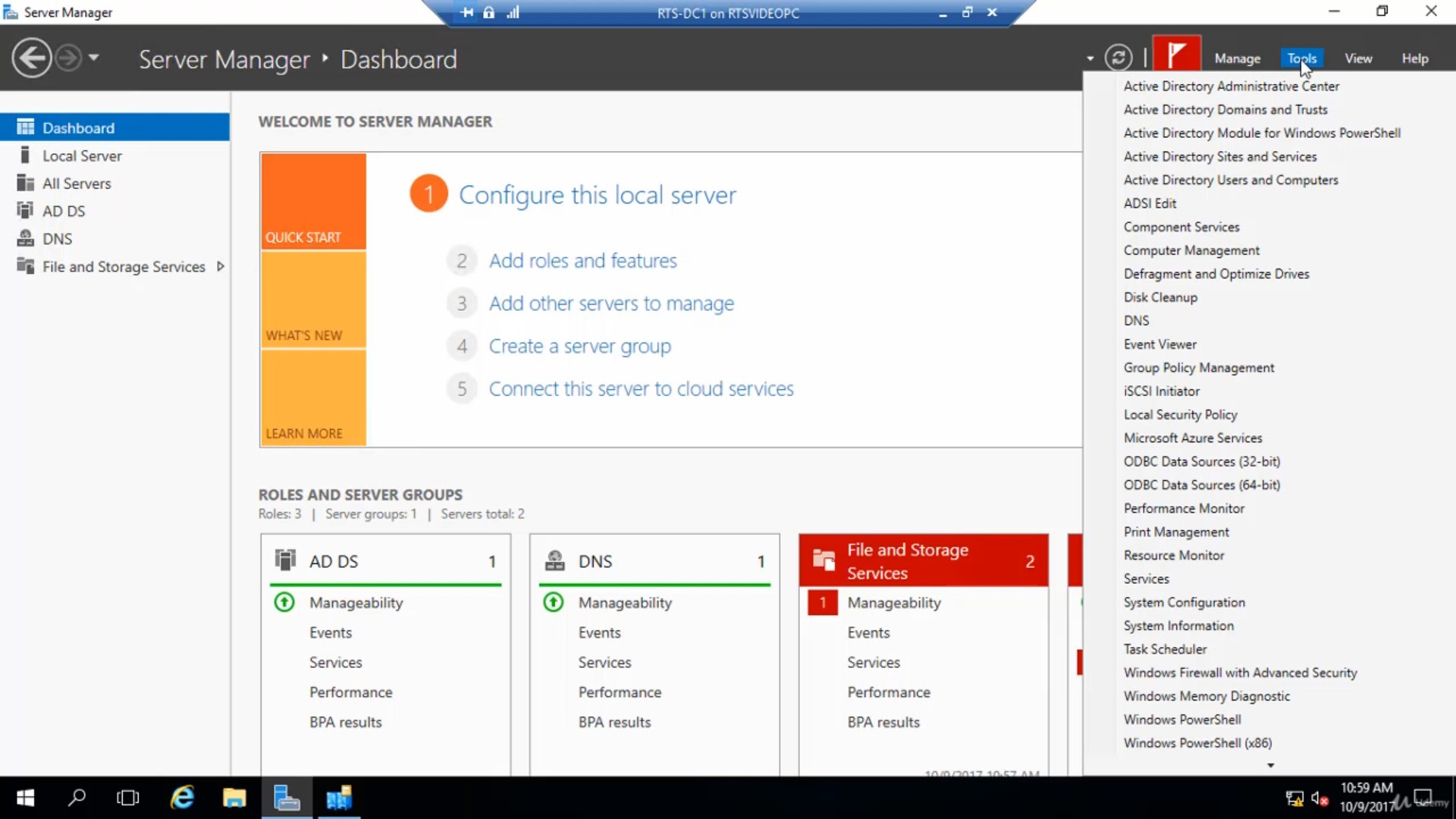Click Create a server group link
The width and height of the screenshot is (1456, 819).
(580, 347)
